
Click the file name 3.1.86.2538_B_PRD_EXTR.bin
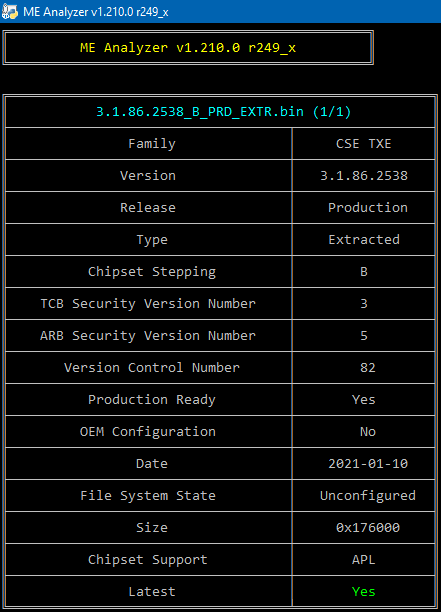(200, 112)
